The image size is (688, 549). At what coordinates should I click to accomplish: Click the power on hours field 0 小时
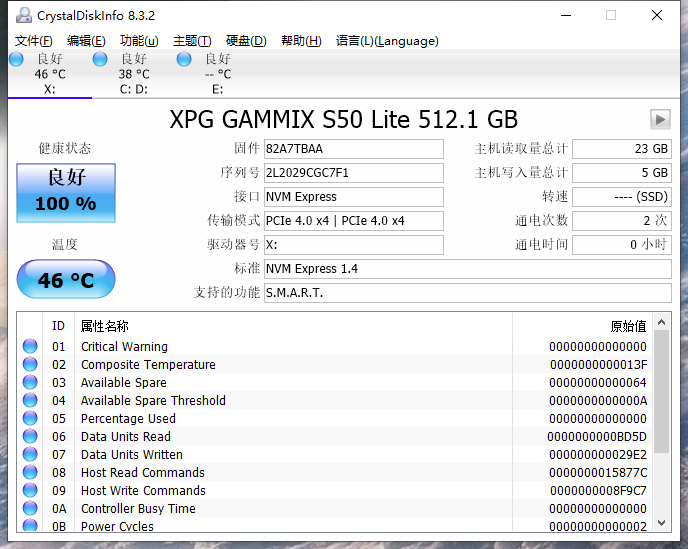pyautogui.click(x=622, y=245)
